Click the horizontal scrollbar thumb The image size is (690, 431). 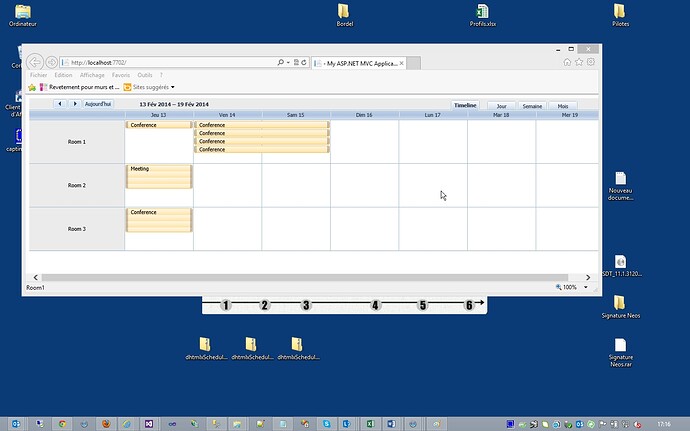click(305, 277)
